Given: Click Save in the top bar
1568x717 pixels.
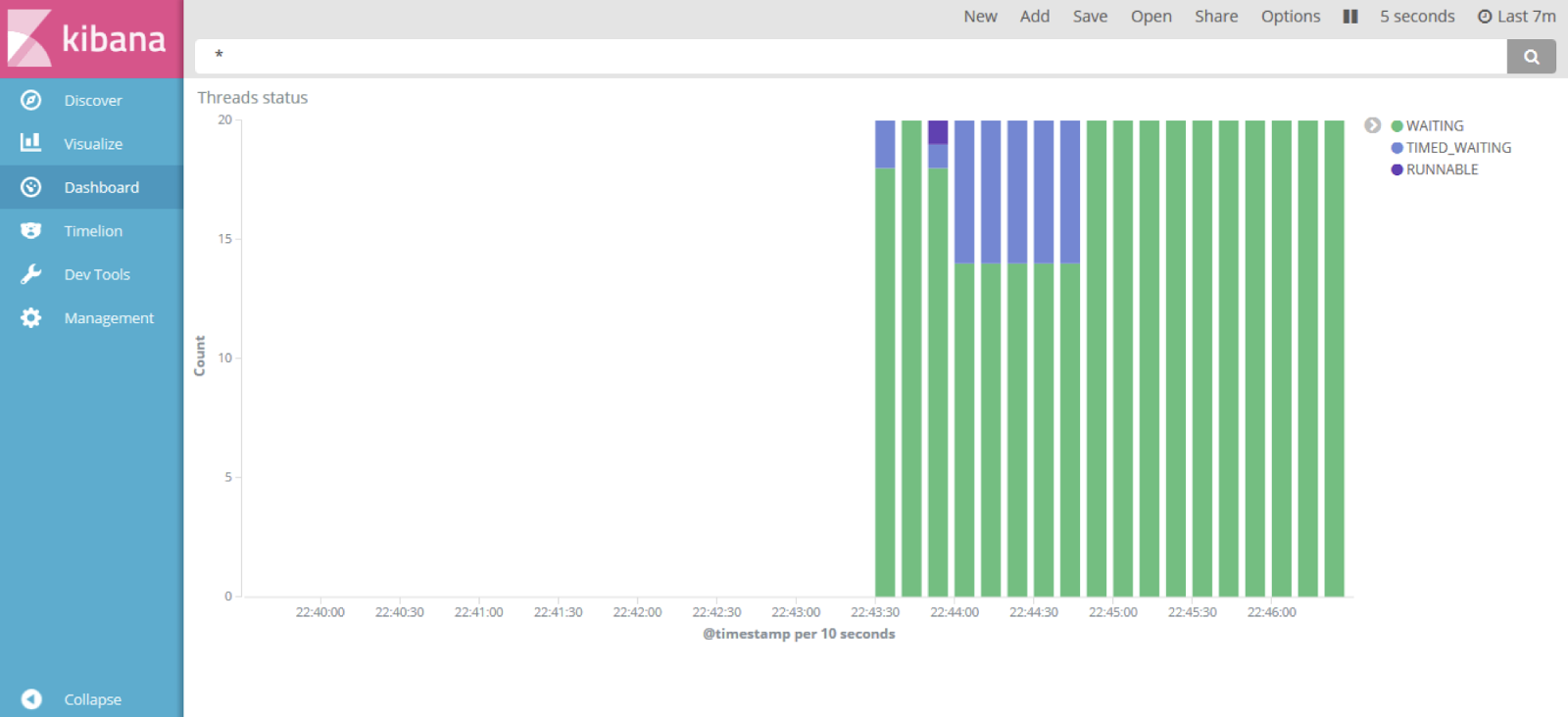Looking at the screenshot, I should click(1090, 17).
